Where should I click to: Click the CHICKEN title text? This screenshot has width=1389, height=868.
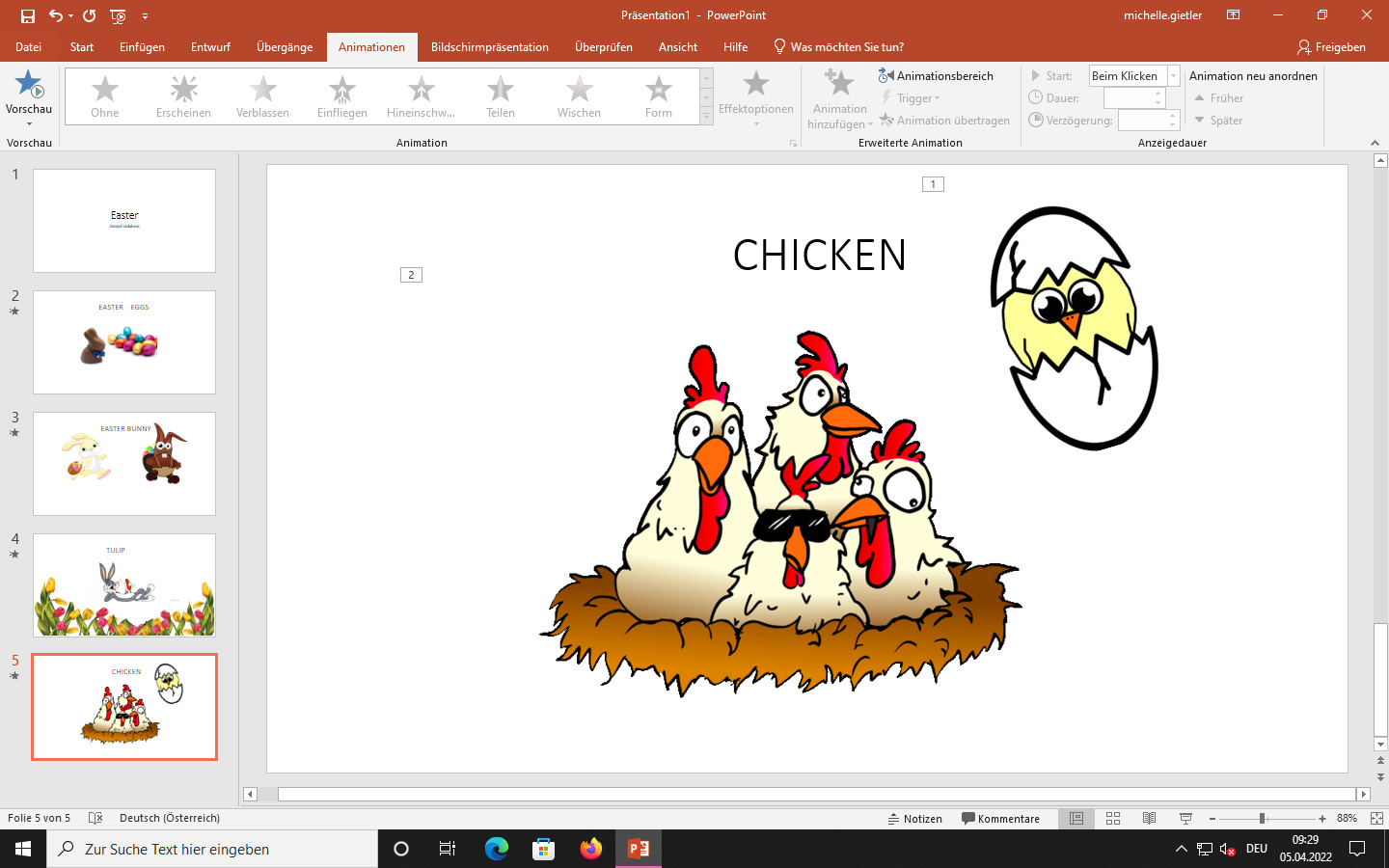pos(819,256)
